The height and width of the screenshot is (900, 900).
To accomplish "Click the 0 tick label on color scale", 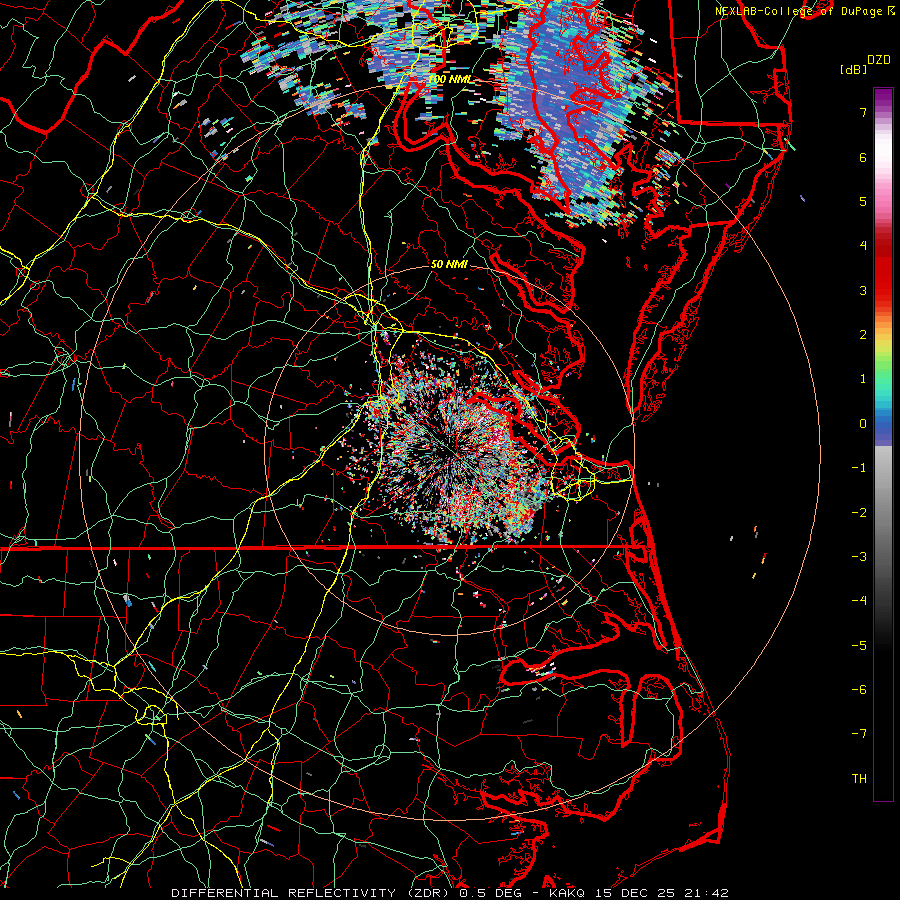I will coord(863,424).
